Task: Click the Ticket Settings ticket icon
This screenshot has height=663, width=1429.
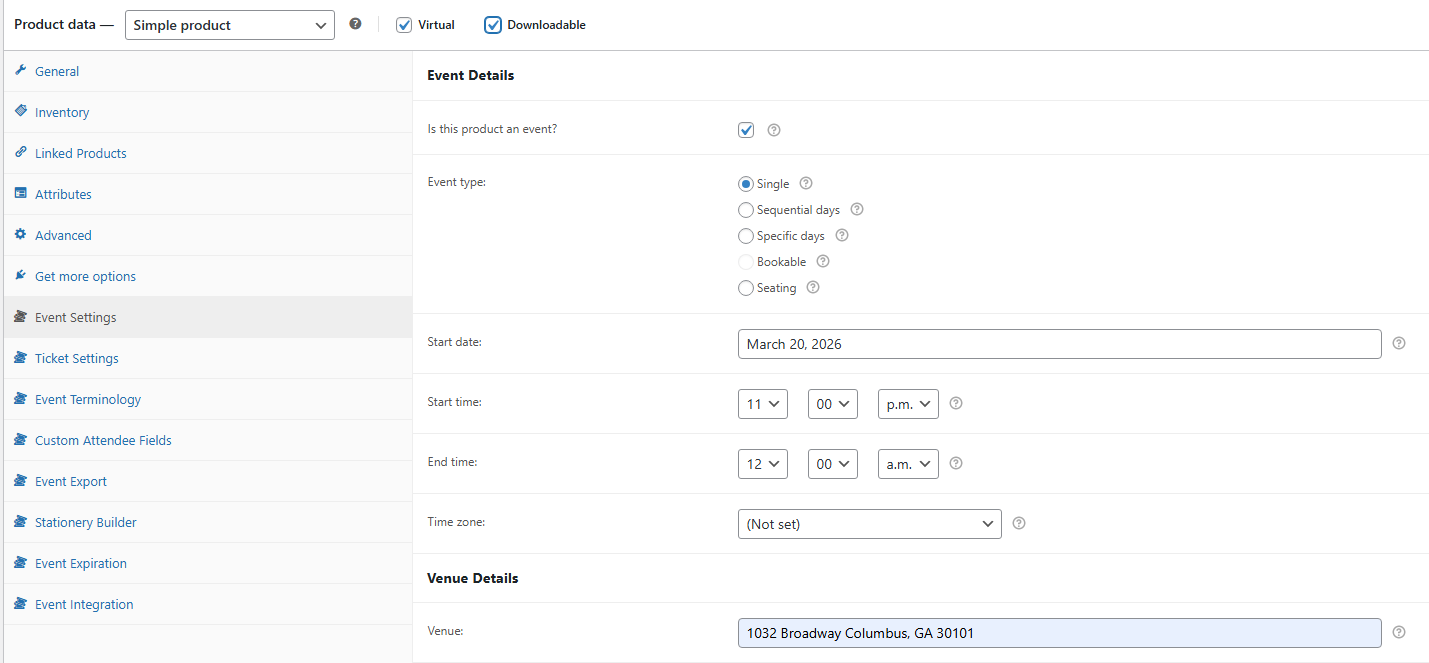Action: pos(20,358)
